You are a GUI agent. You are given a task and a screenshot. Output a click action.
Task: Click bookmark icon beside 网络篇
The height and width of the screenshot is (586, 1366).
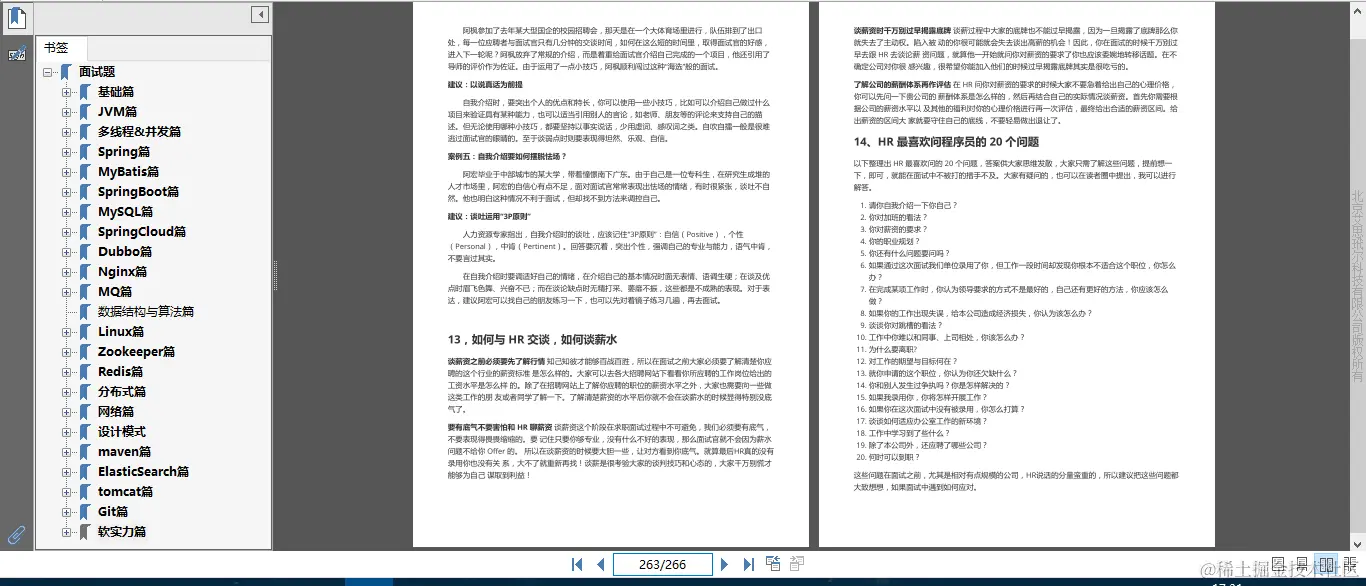click(x=86, y=412)
